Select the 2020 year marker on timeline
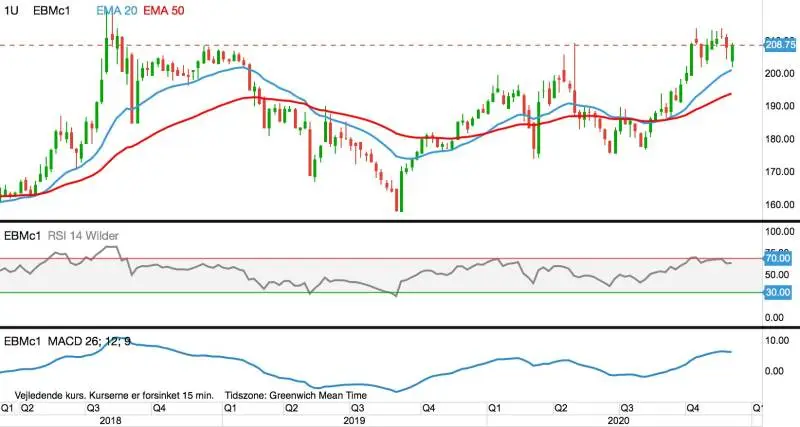800x427 pixels. click(618, 421)
